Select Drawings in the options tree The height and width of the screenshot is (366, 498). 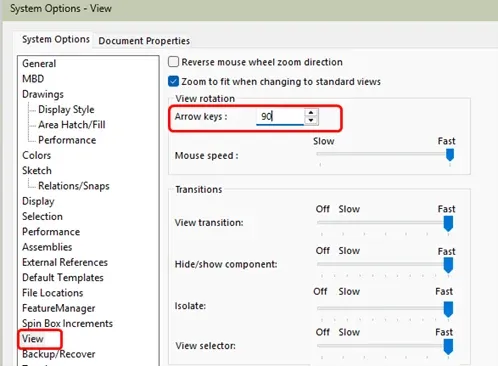pos(43,94)
